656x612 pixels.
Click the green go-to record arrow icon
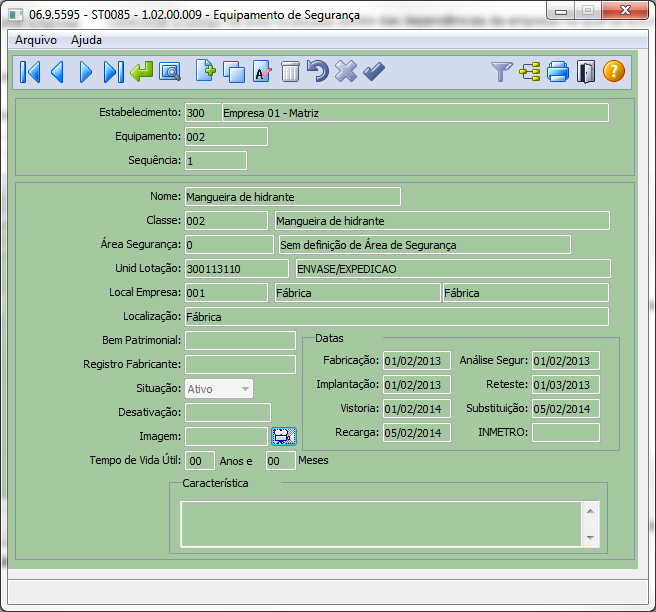click(141, 72)
